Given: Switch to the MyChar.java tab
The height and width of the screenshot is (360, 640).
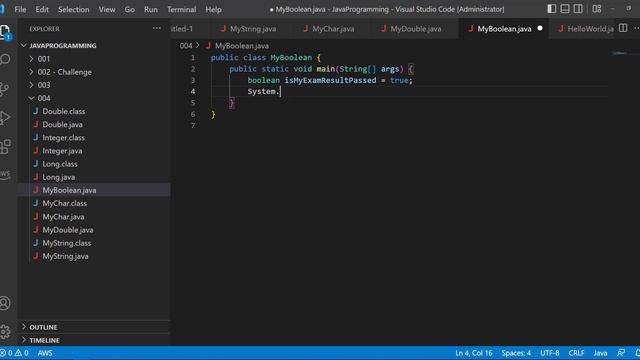Looking at the screenshot, I should [x=331, y=29].
